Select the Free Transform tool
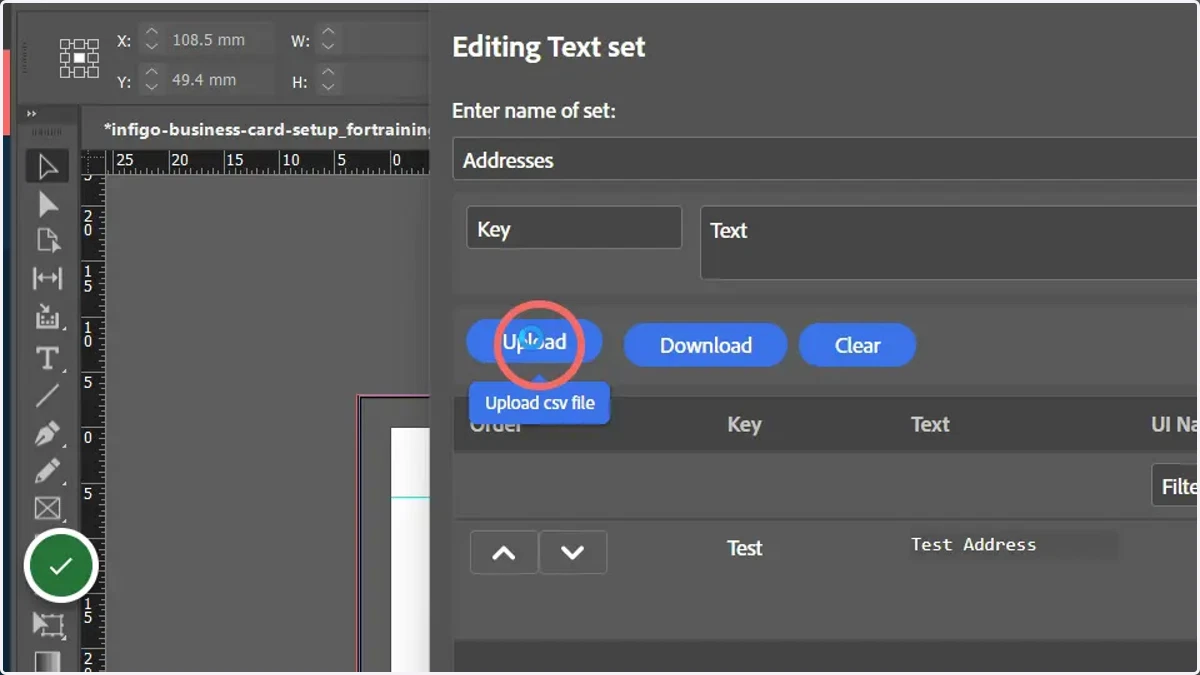Screen dimensions: 1200x675 pyautogui.click(x=47, y=625)
